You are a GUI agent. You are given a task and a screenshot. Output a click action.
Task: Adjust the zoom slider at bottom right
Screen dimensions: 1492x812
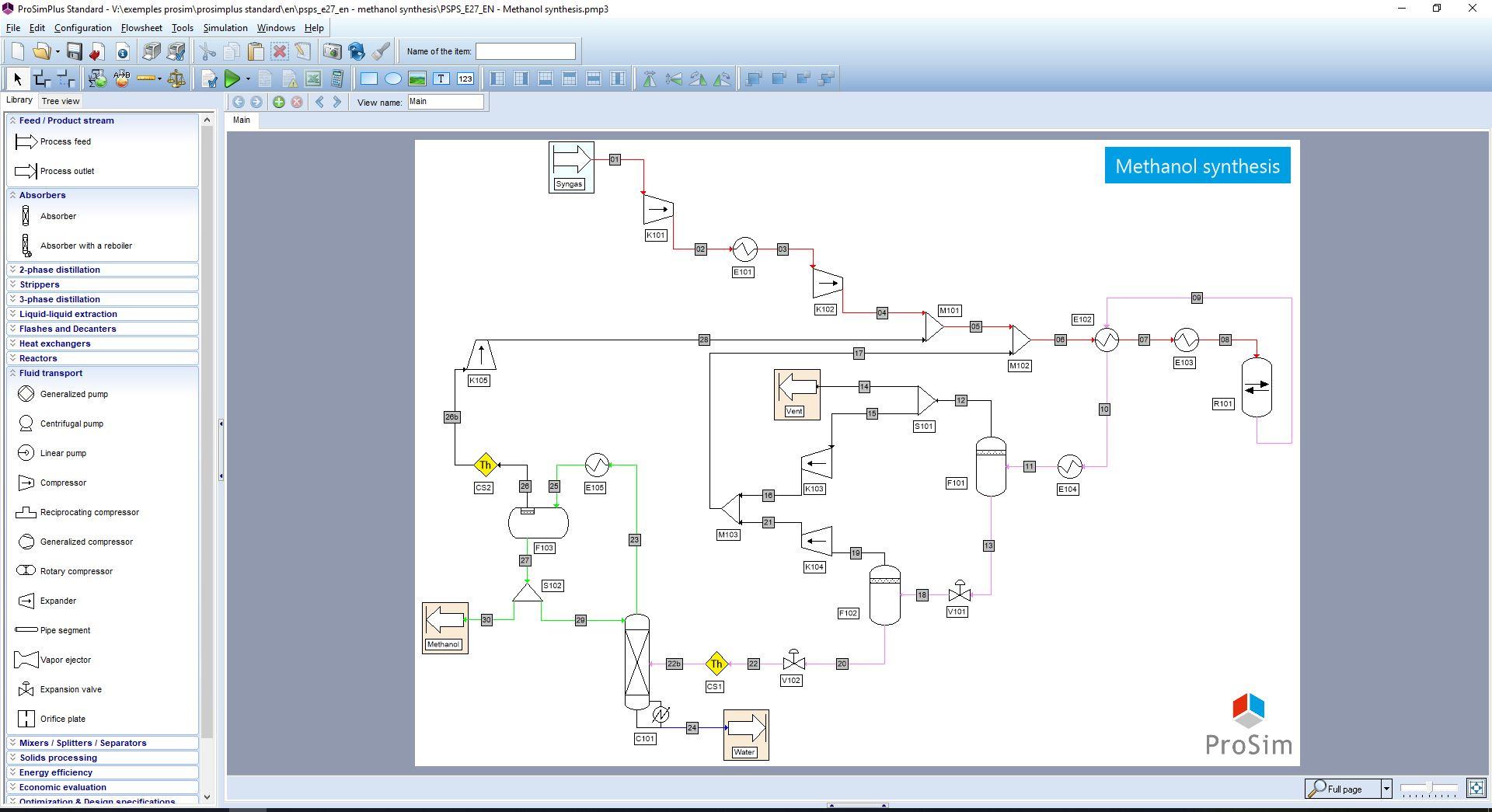tap(1430, 788)
